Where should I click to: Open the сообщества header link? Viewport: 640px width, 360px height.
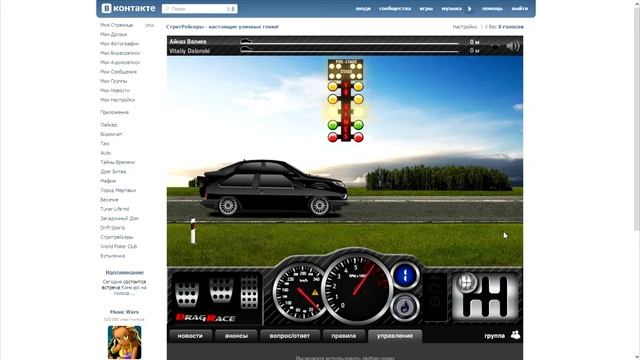click(395, 9)
